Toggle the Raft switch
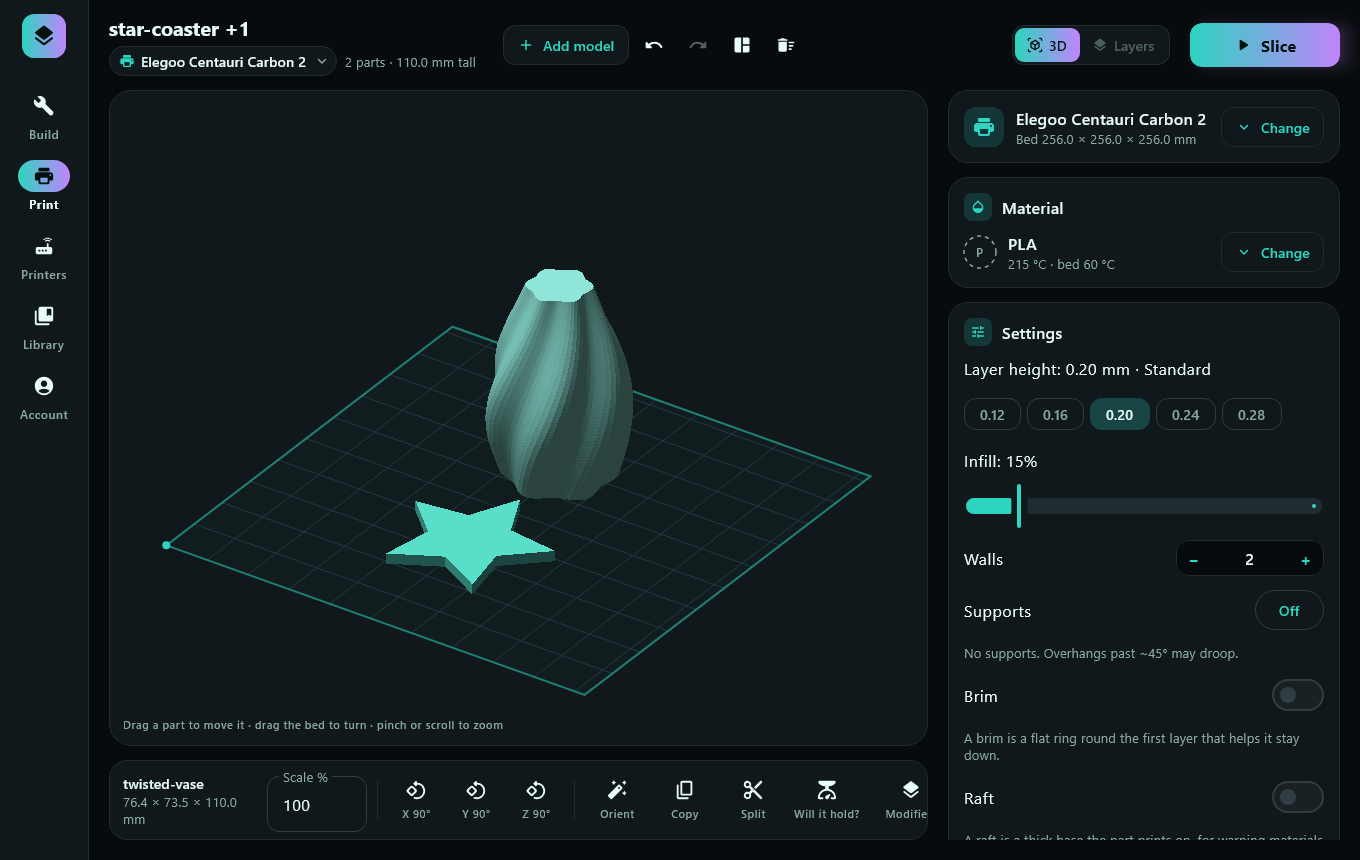The height and width of the screenshot is (860, 1360). coord(1297,797)
